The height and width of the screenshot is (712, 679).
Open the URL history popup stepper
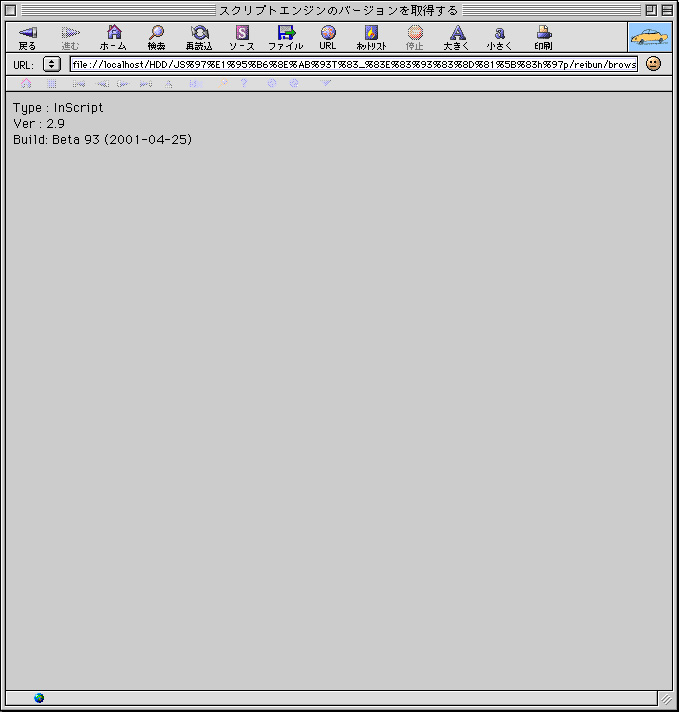[52, 64]
